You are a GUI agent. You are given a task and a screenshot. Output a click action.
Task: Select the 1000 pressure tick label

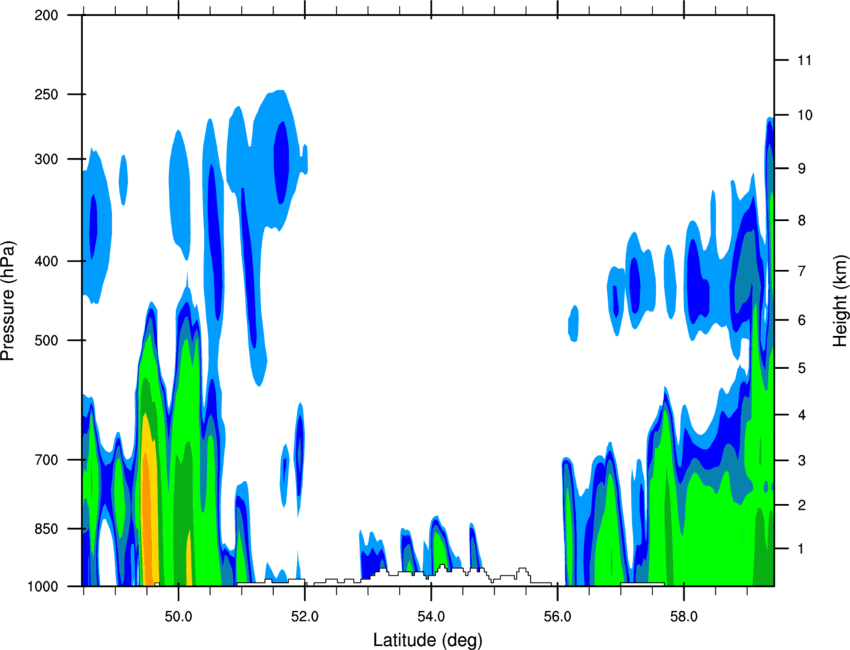tap(43, 587)
